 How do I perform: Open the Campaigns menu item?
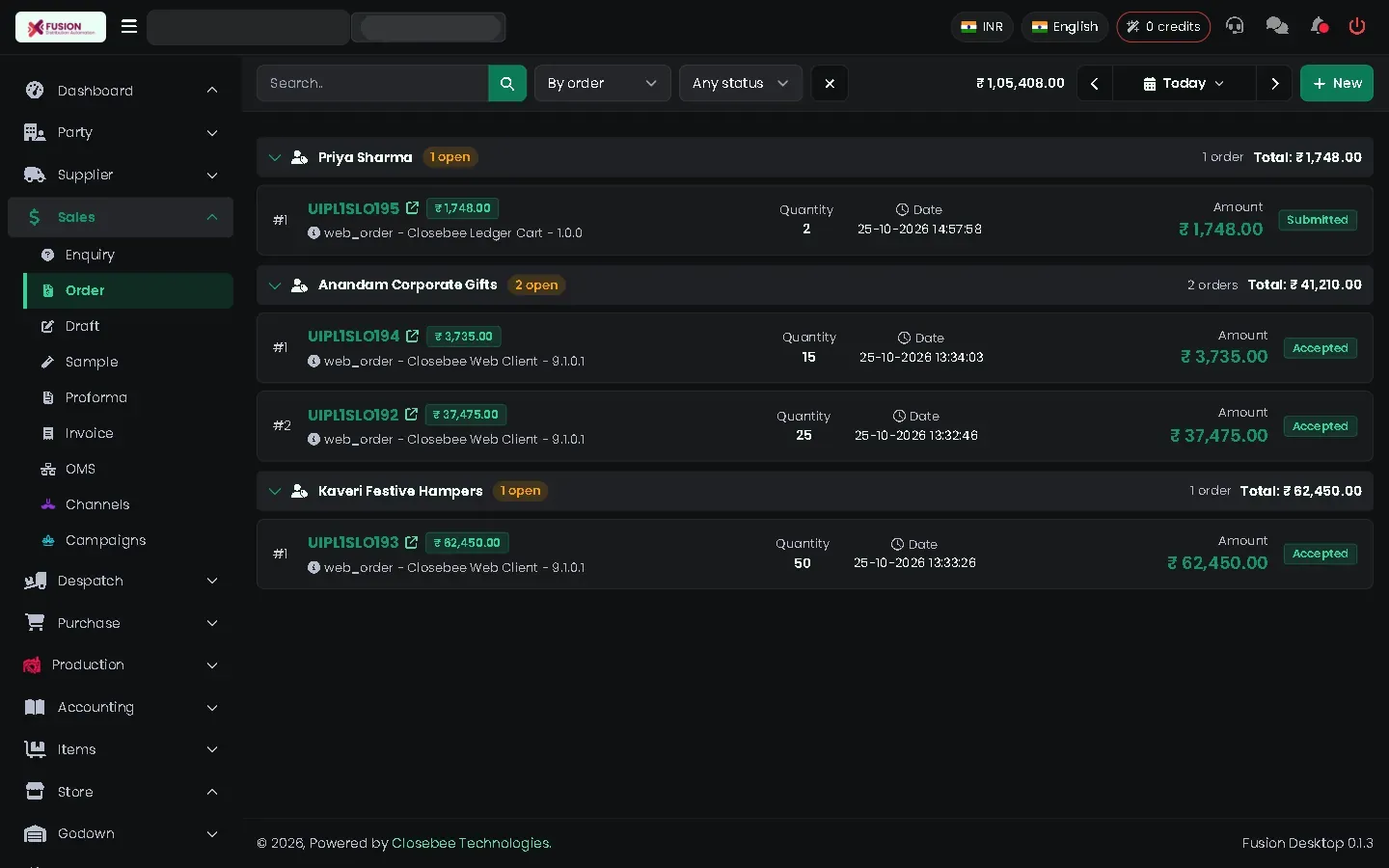[x=128, y=540]
